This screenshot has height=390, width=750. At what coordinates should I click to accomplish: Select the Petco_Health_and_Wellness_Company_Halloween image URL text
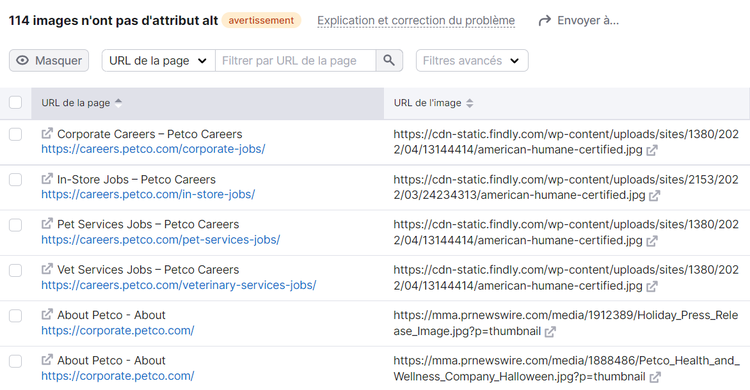click(566, 368)
